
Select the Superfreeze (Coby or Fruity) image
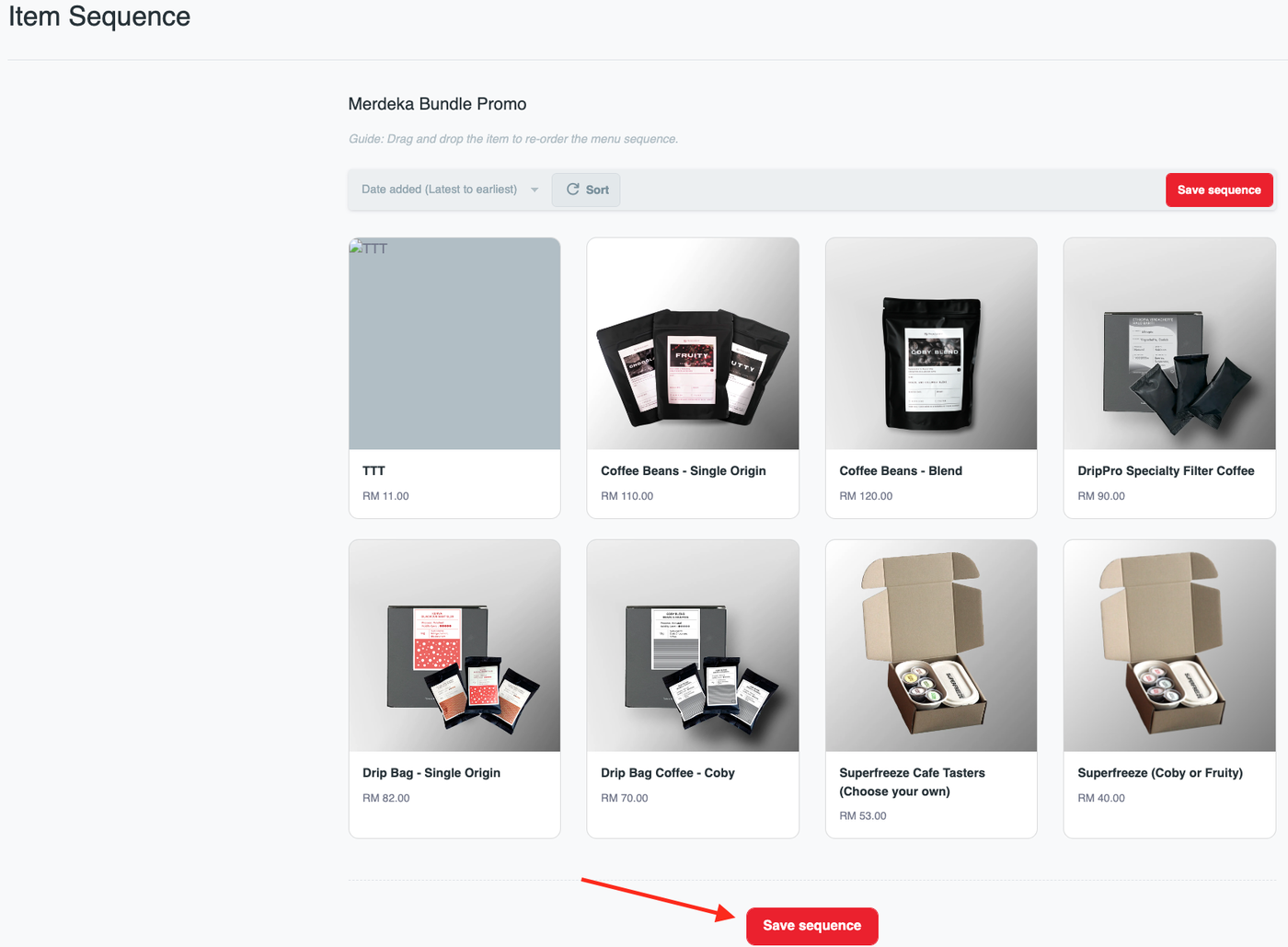(x=1169, y=646)
